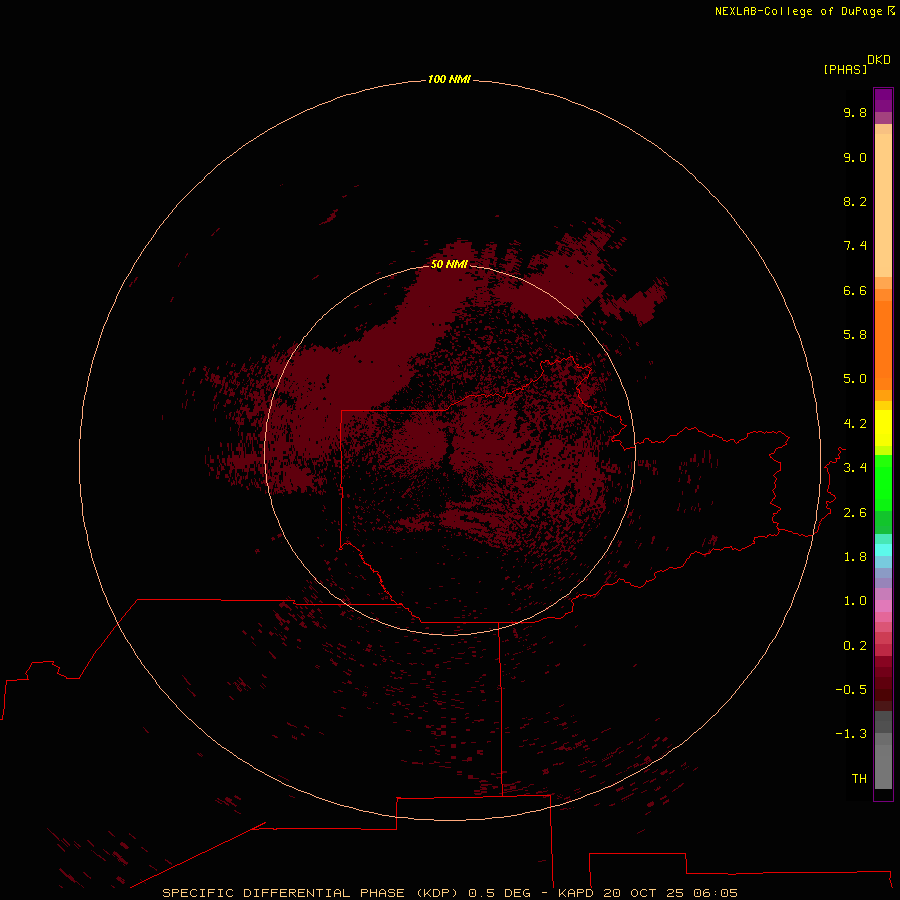Pick the pink color bar segment
900x900 pixels.
pyautogui.click(x=883, y=606)
